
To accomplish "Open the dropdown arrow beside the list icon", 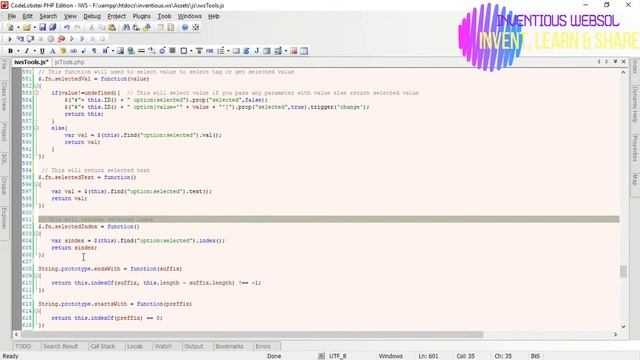I will 228,51.
